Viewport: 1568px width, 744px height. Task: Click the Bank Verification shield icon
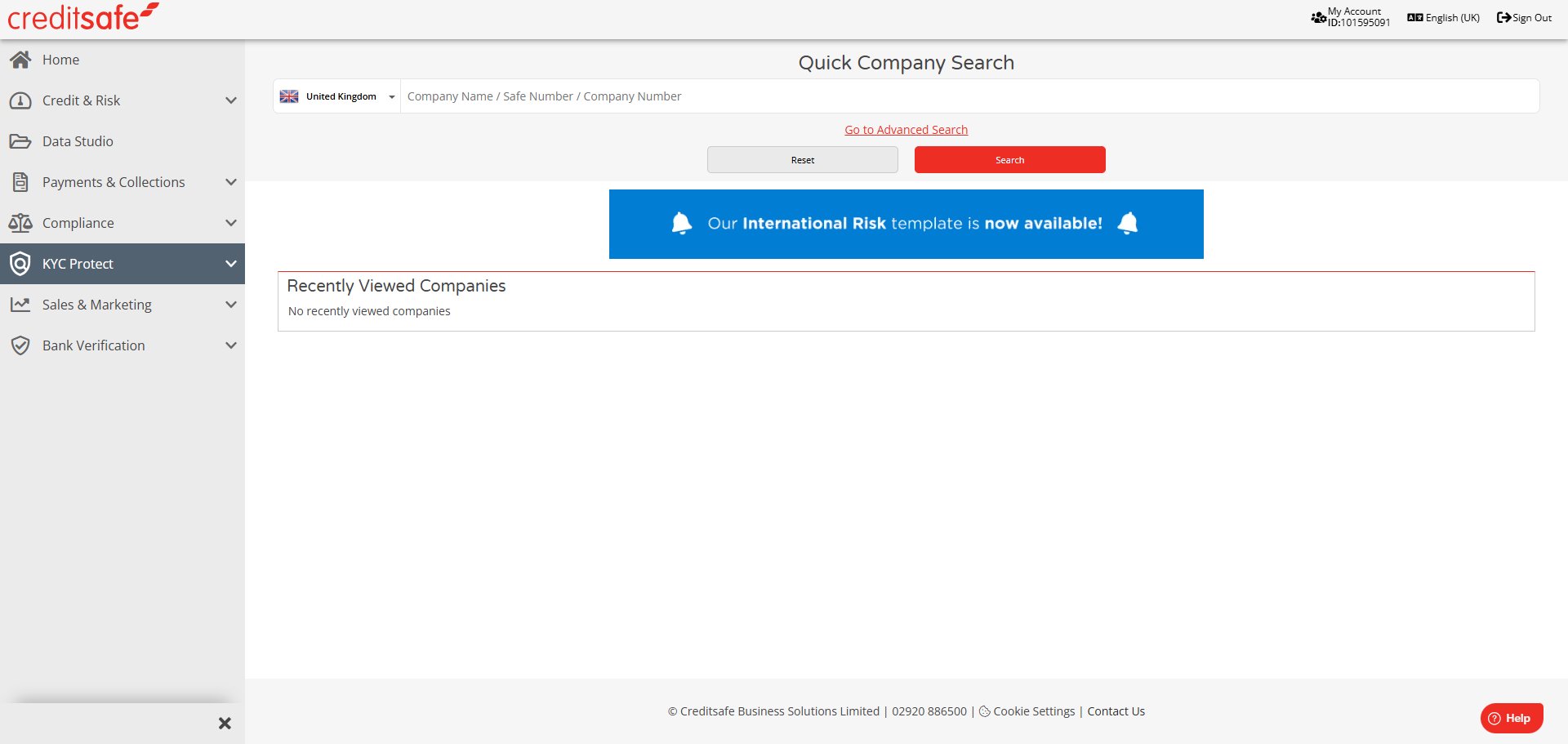point(20,345)
